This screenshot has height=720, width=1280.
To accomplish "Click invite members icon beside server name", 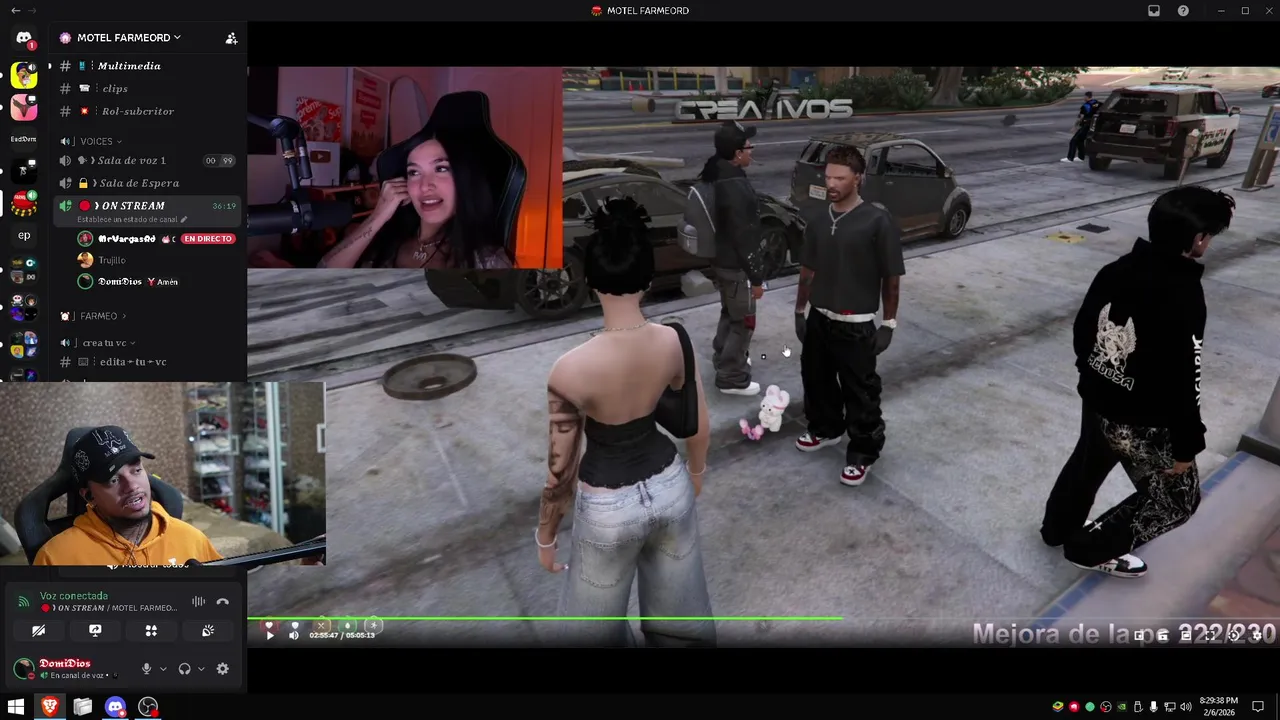I will [231, 38].
